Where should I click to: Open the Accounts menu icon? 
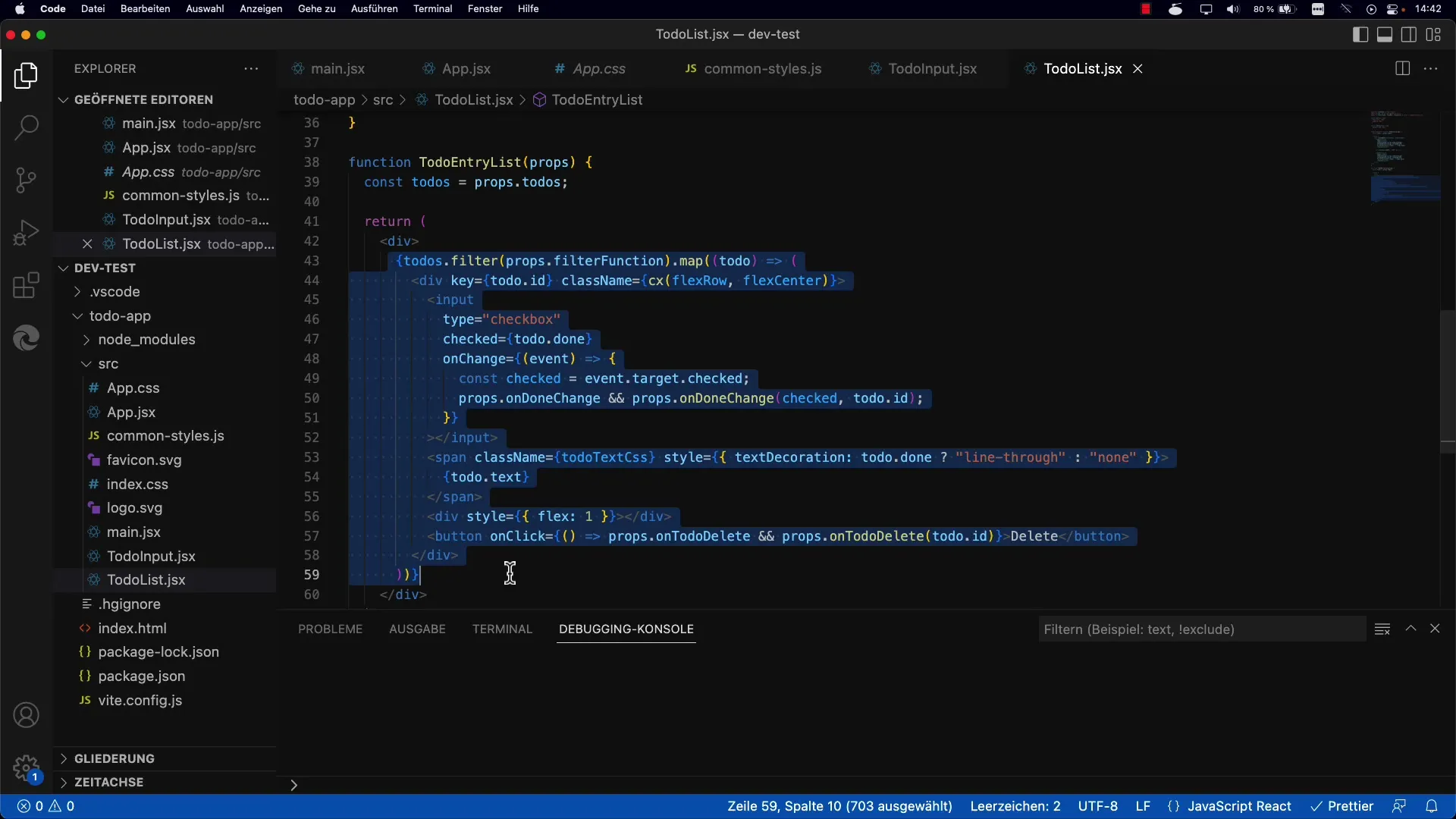tap(26, 715)
